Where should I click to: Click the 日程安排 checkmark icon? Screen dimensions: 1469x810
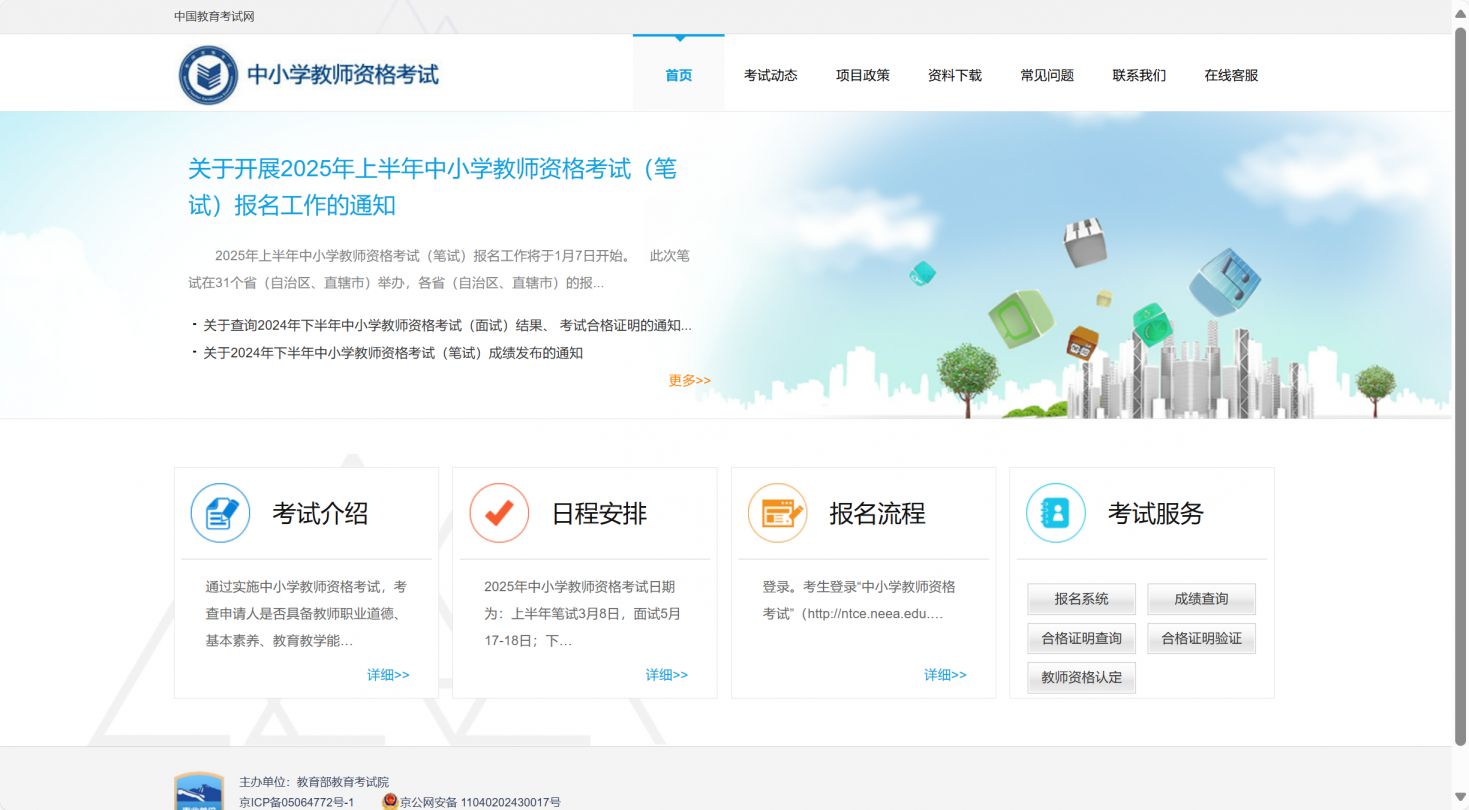[499, 513]
